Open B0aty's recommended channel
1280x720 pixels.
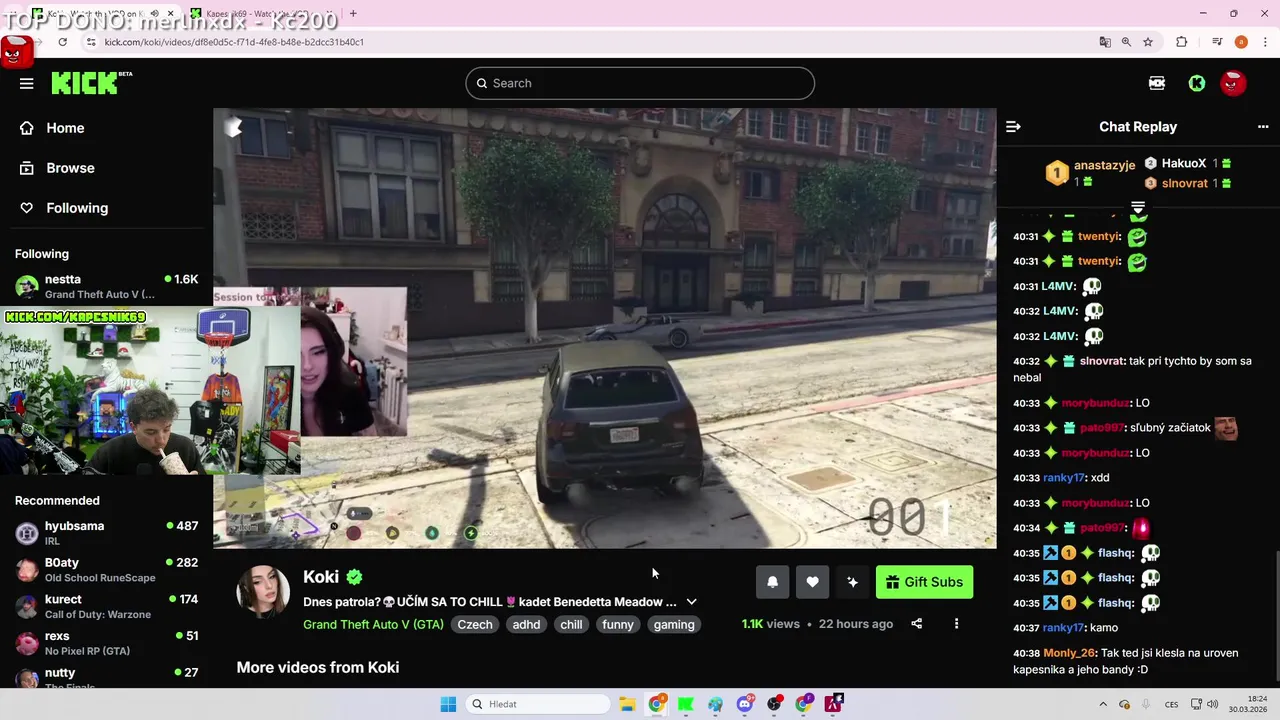tap(106, 570)
